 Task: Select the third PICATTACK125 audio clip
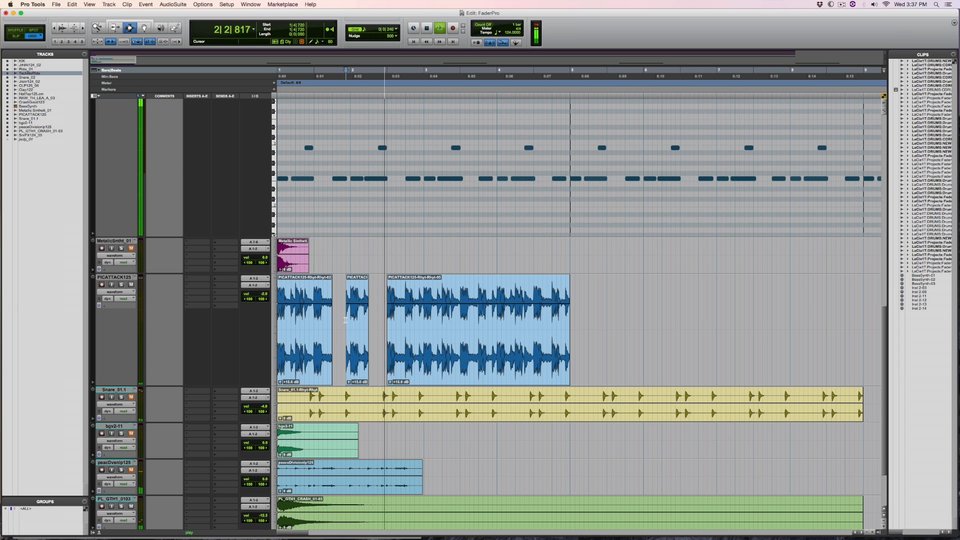(478, 331)
